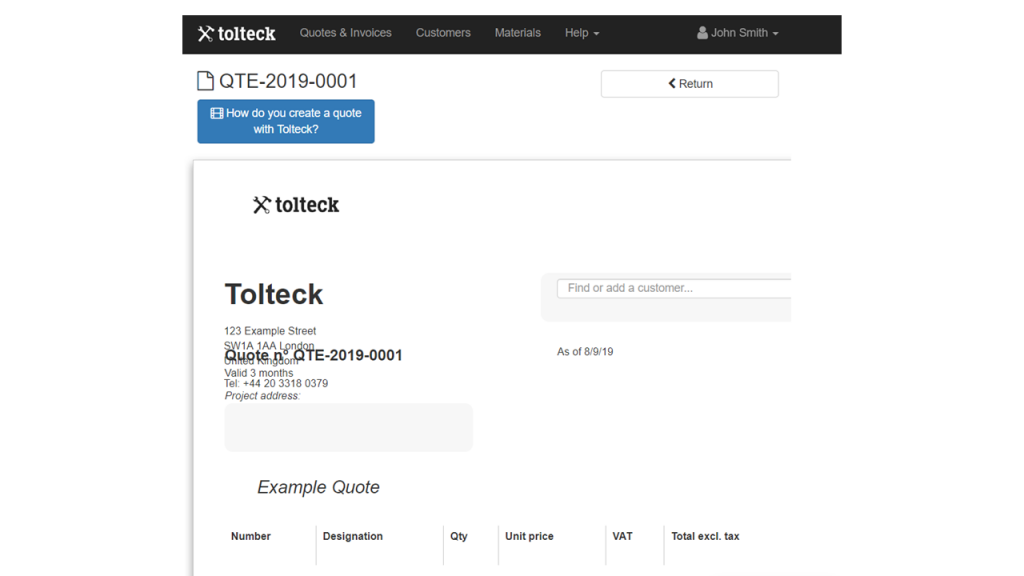1024x576 pixels.
Task: Edit the 'Example Quote' title
Action: (x=318, y=487)
